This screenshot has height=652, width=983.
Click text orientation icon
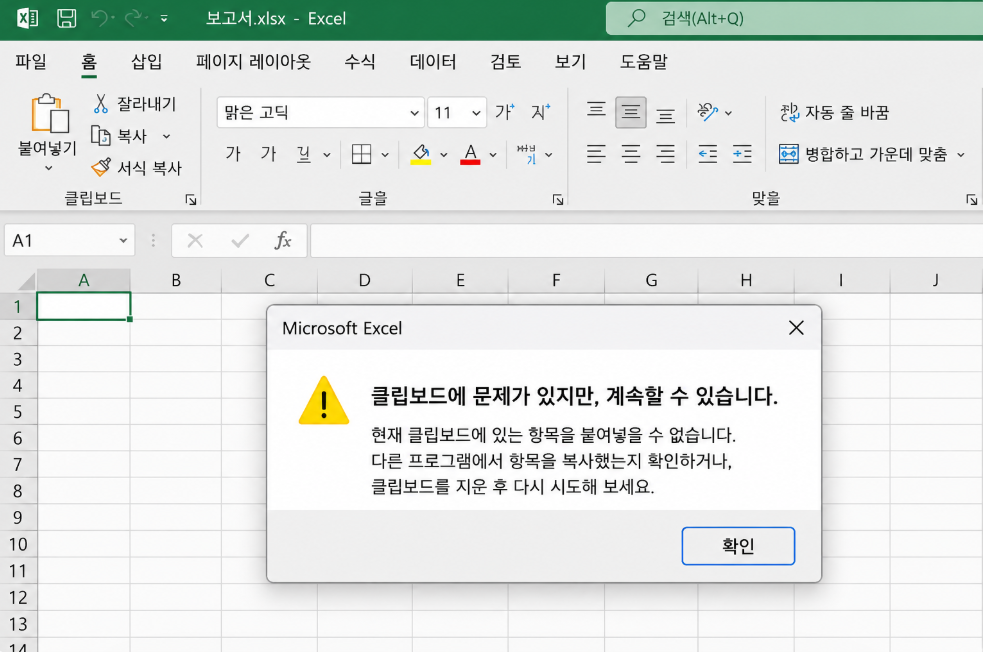coord(708,112)
